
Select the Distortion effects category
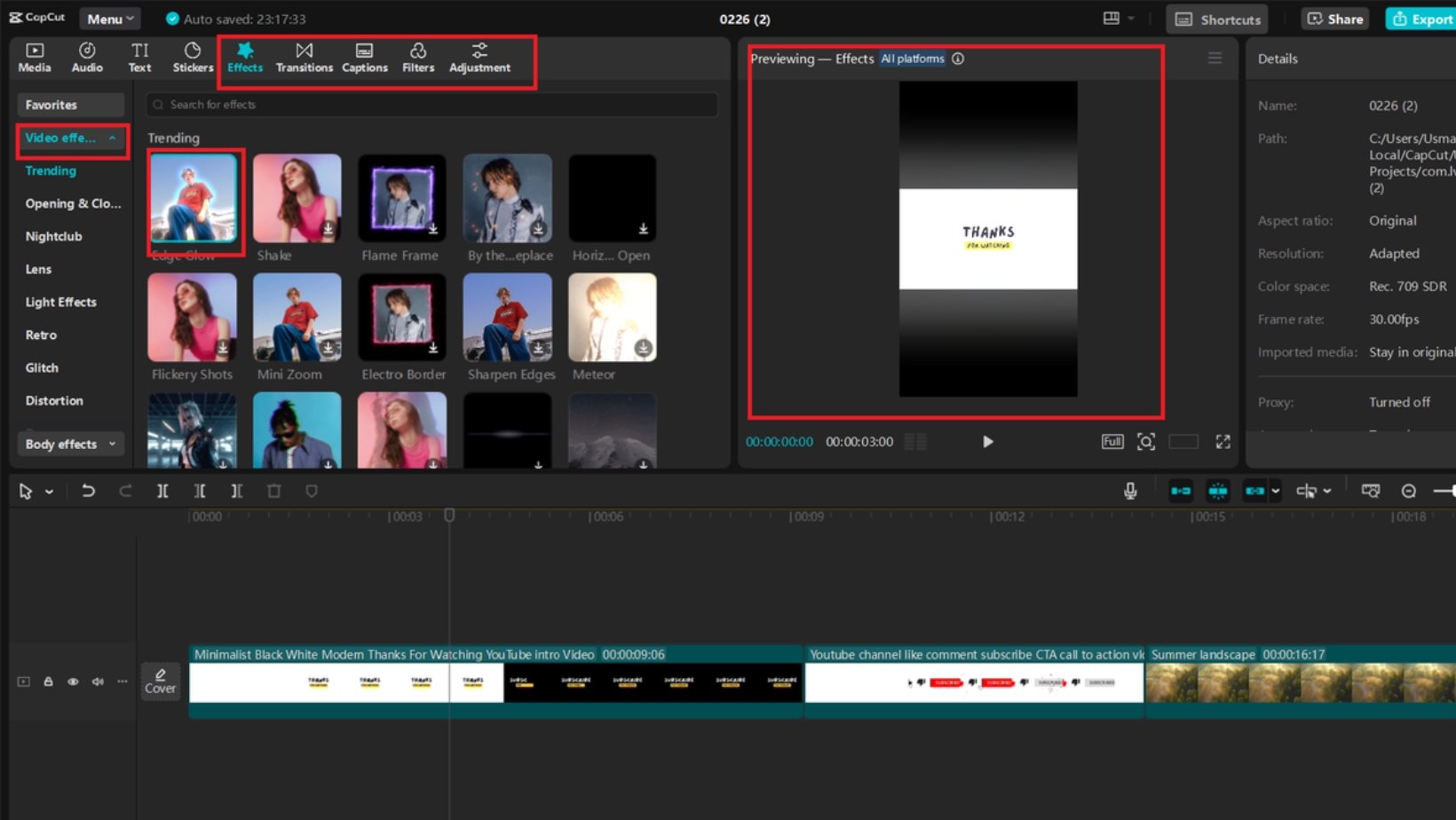(54, 400)
